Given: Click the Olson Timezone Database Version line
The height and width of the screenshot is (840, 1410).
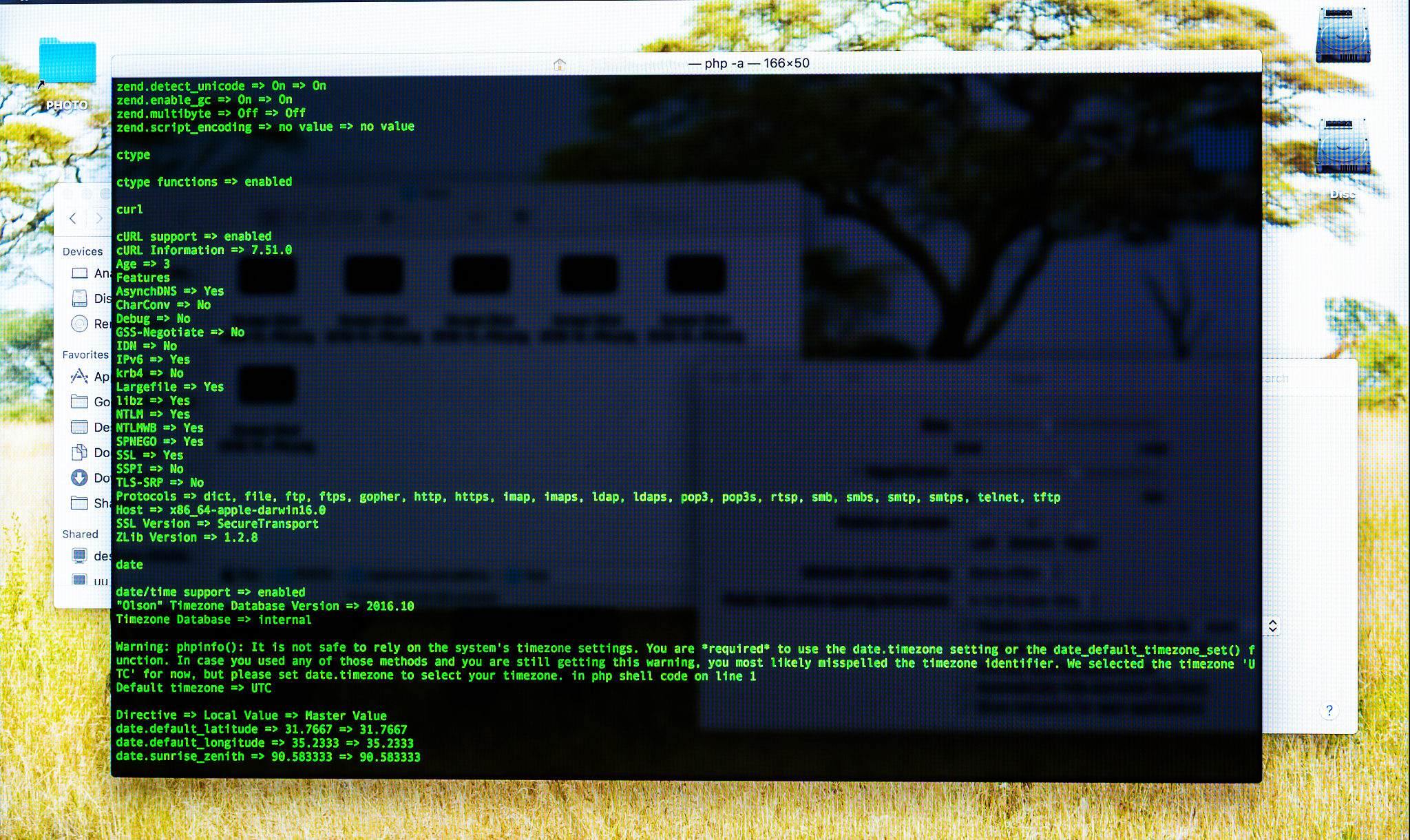Looking at the screenshot, I should point(265,606).
